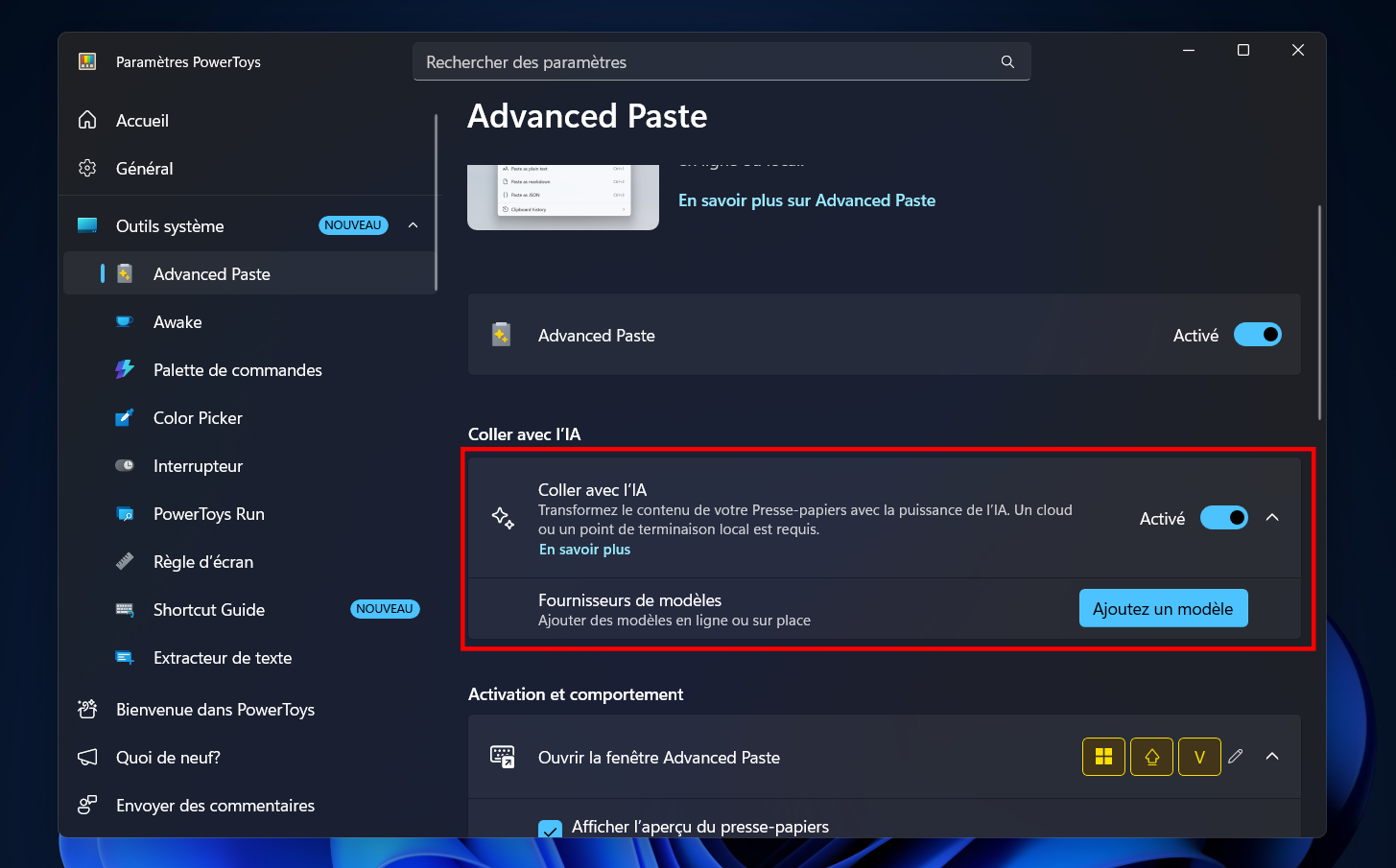Click the Général gear icon
1396x868 pixels.
click(x=87, y=168)
